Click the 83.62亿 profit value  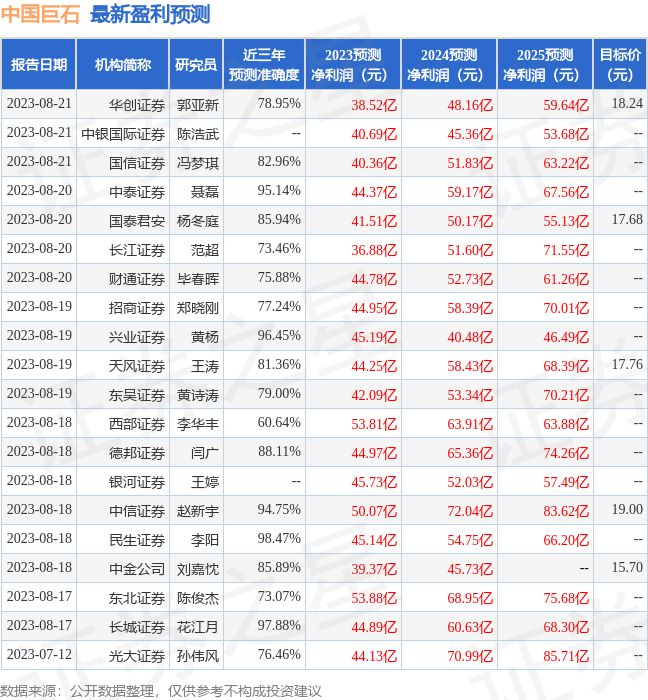[566, 511]
